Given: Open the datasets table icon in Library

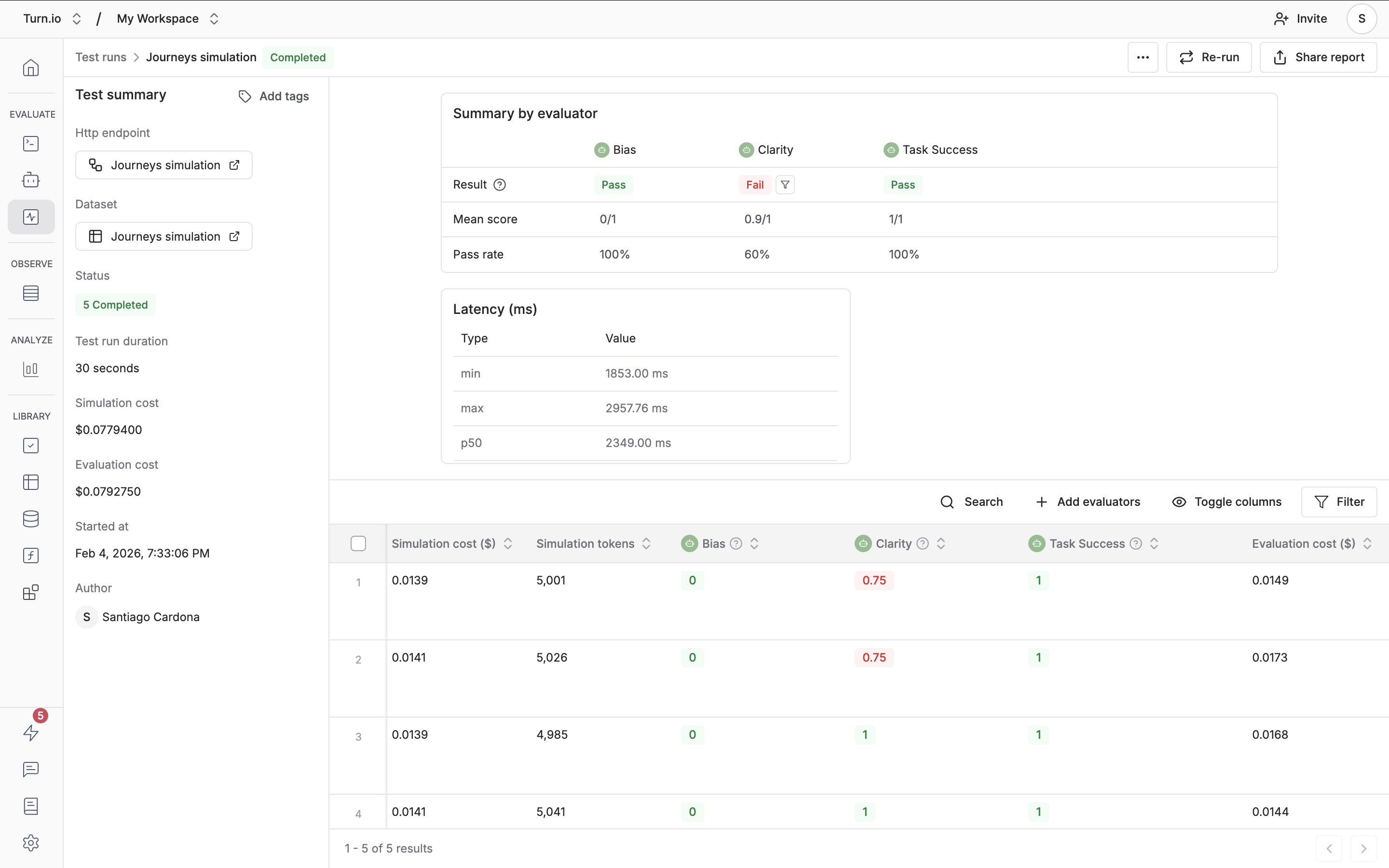Looking at the screenshot, I should pyautogui.click(x=31, y=482).
